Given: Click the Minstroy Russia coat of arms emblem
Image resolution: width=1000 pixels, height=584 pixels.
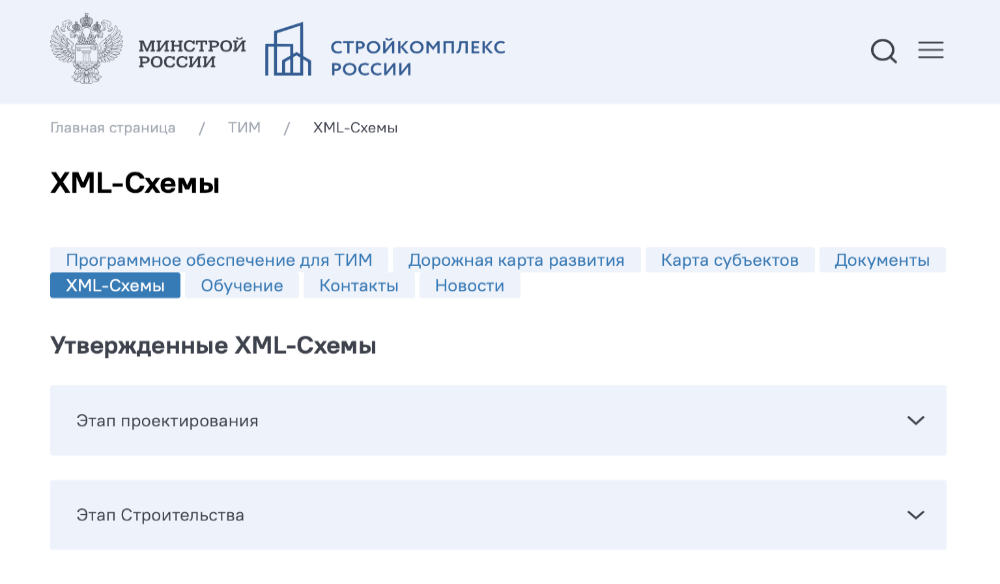Looking at the screenshot, I should pyautogui.click(x=80, y=50).
